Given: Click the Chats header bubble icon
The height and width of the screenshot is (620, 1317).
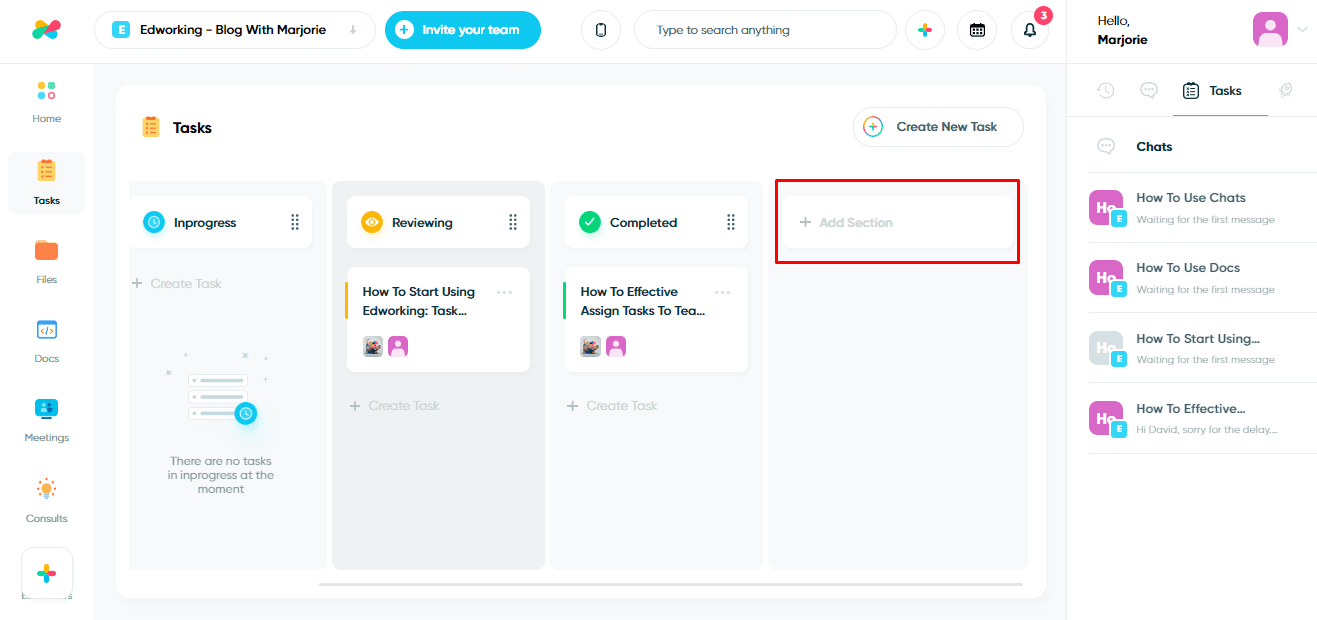Looking at the screenshot, I should click(x=1106, y=146).
